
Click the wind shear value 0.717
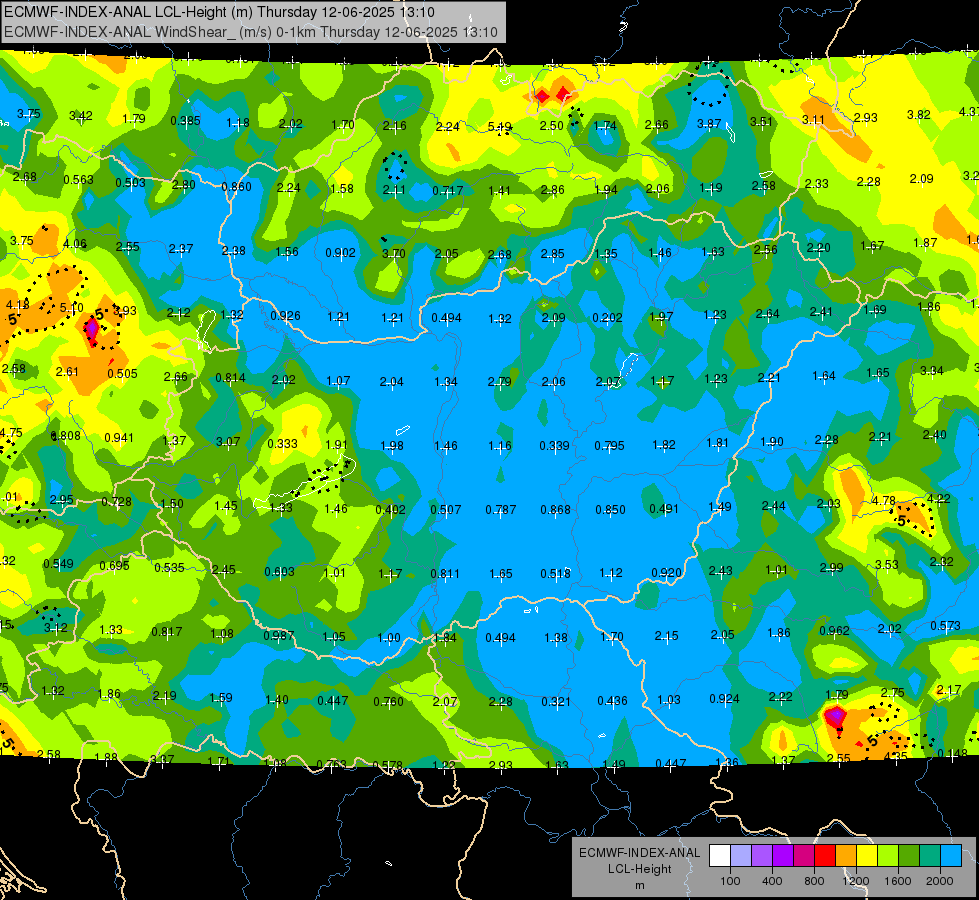coord(448,190)
